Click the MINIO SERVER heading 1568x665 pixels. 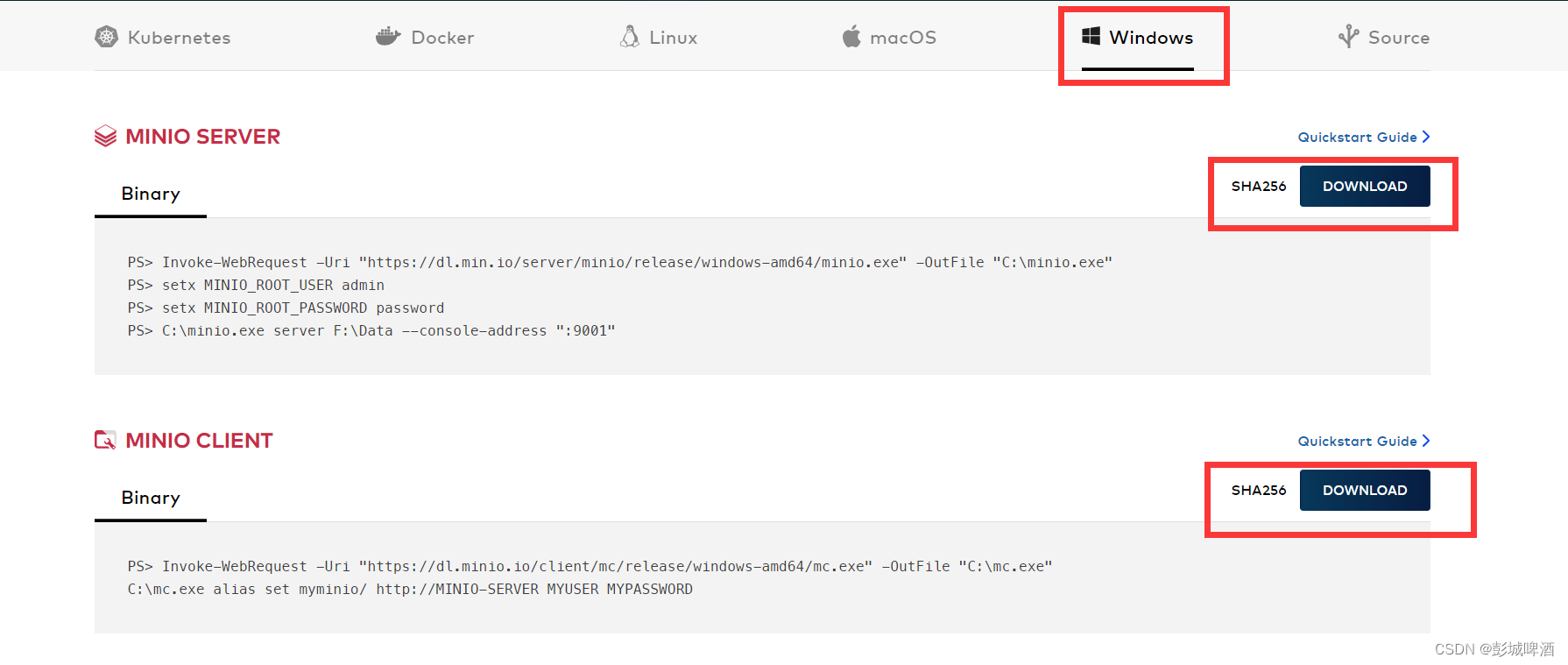[203, 137]
